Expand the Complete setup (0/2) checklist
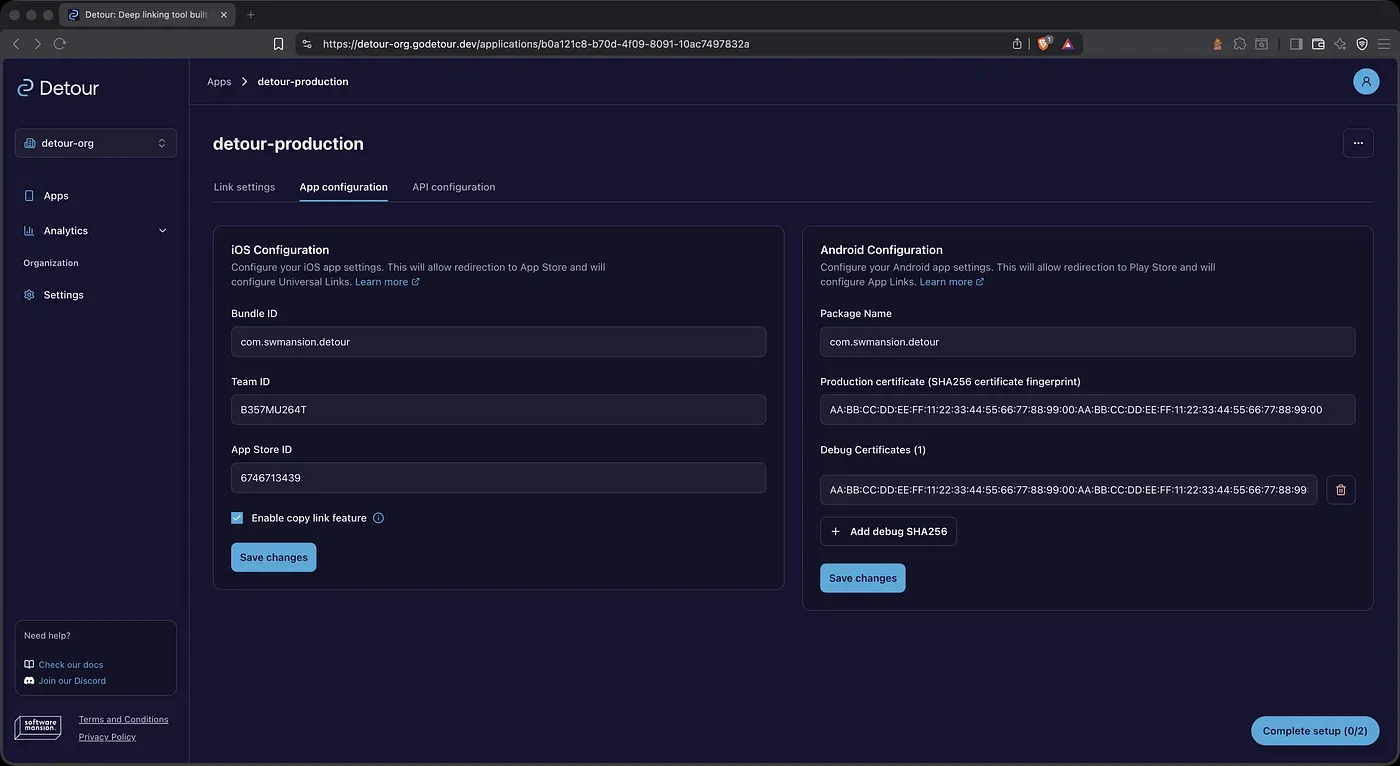The image size is (1400, 766). coord(1314,731)
